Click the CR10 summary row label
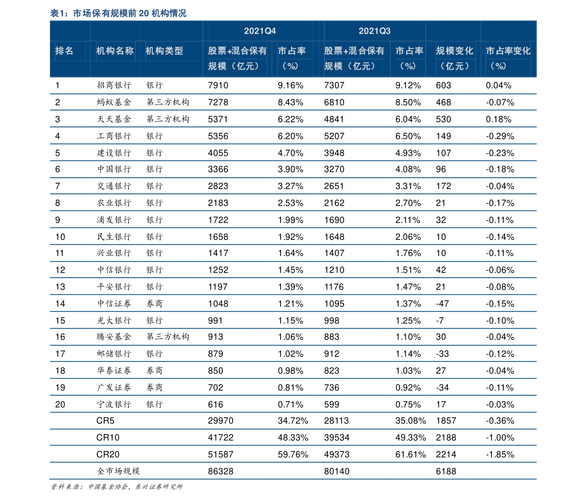The height and width of the screenshot is (500, 583). point(108,438)
